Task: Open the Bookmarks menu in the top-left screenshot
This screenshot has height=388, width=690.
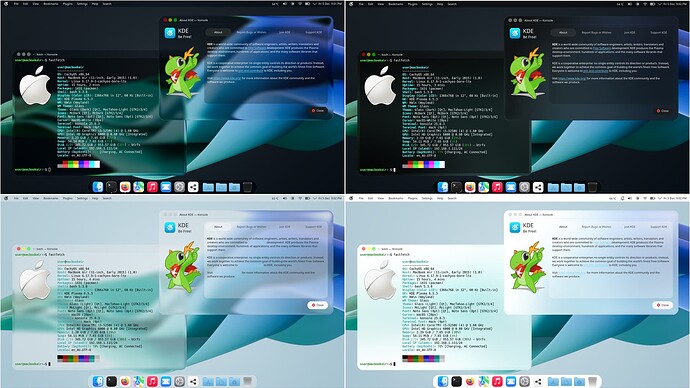Action: tap(51, 4)
